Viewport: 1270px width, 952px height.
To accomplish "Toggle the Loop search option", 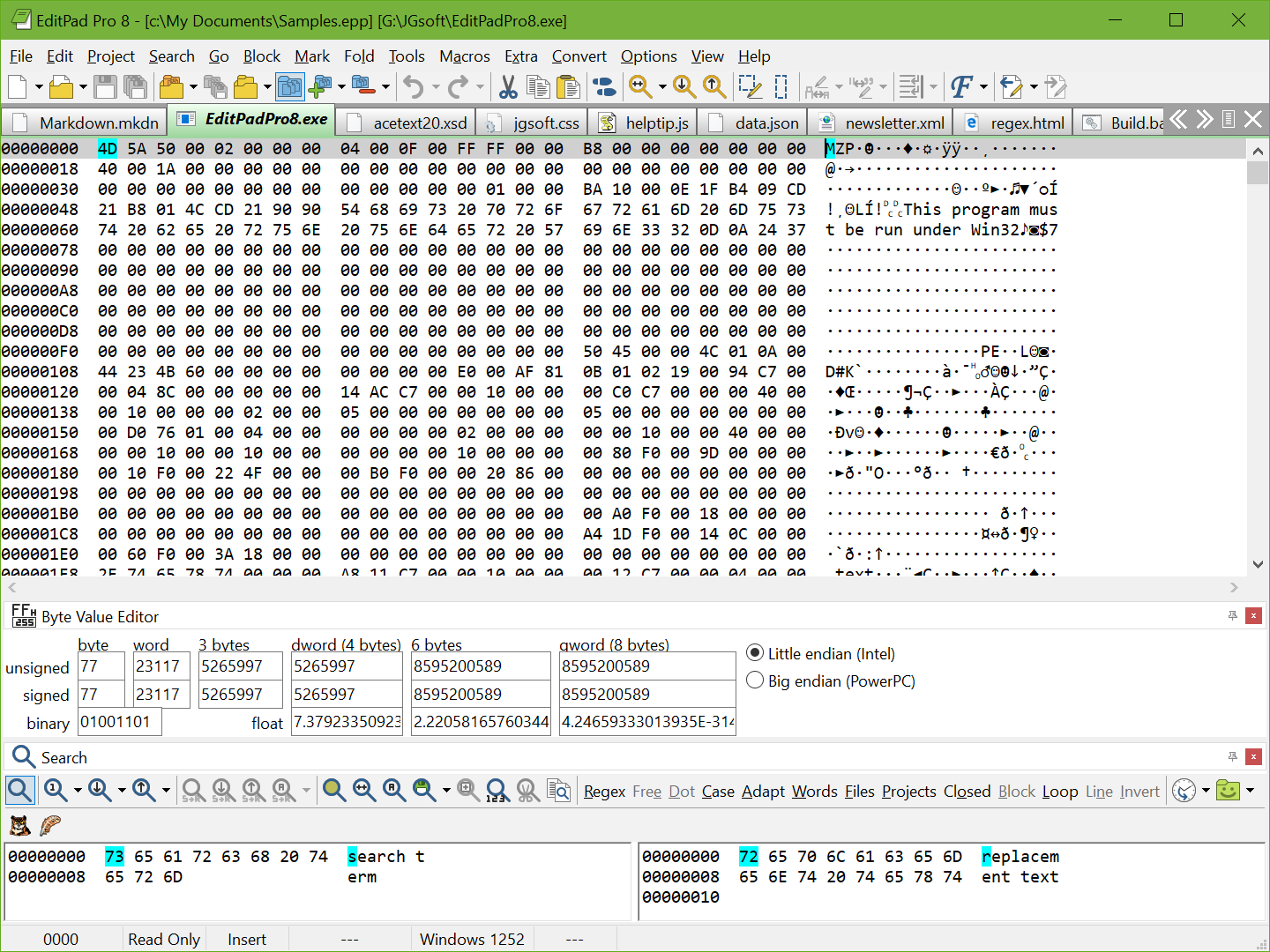I will (x=1060, y=792).
